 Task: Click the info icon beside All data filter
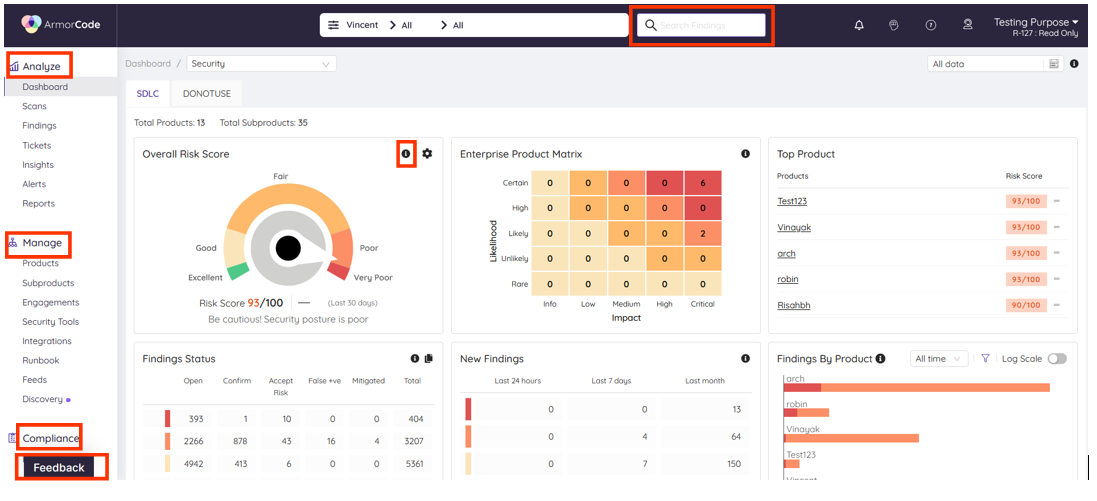1074,64
